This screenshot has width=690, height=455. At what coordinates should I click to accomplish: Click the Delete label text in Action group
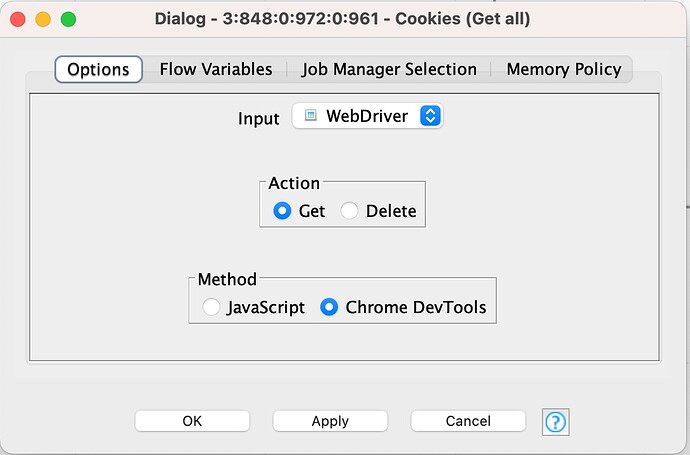pos(391,211)
